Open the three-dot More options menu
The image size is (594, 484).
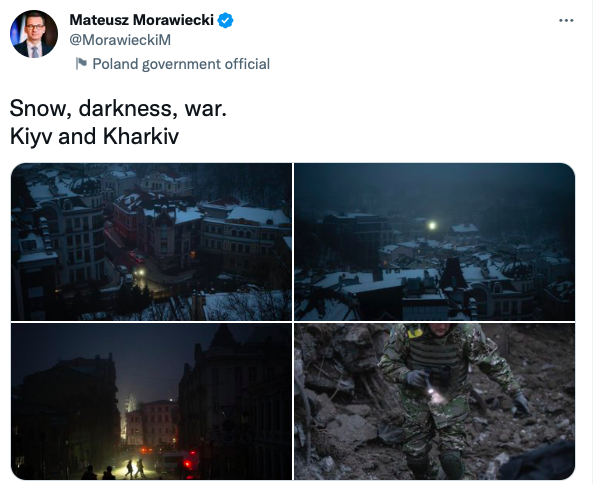566,20
